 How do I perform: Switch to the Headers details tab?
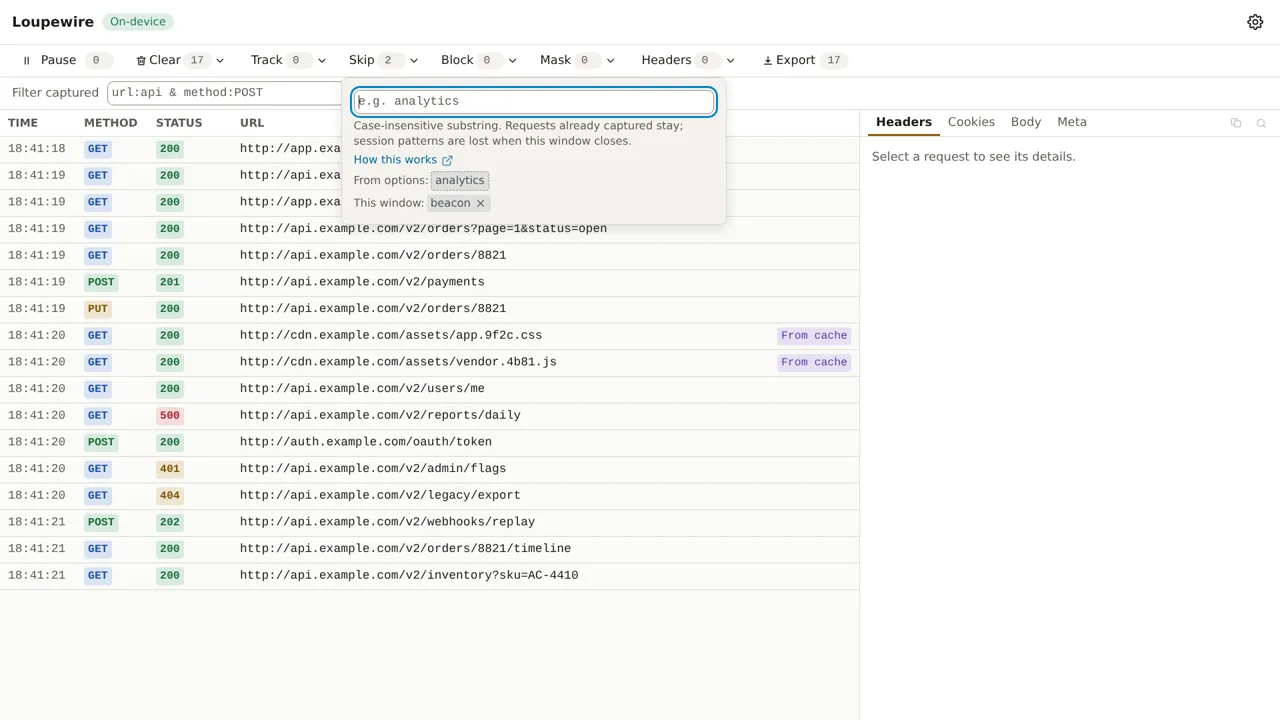coord(904,122)
